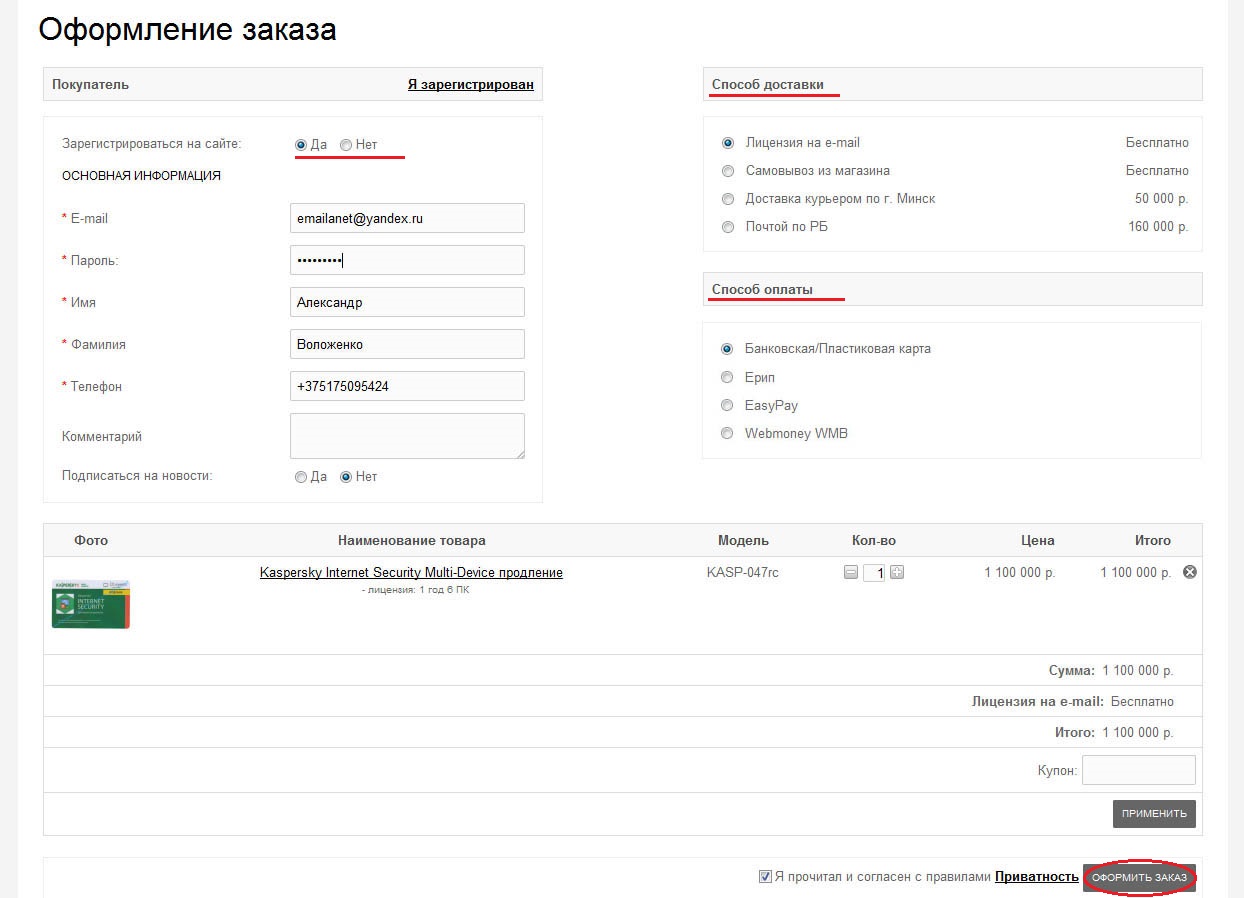This screenshot has width=1244, height=898.
Task: Click the "ПРИМЕНИТЬ" coupon button
Action: coord(1153,814)
